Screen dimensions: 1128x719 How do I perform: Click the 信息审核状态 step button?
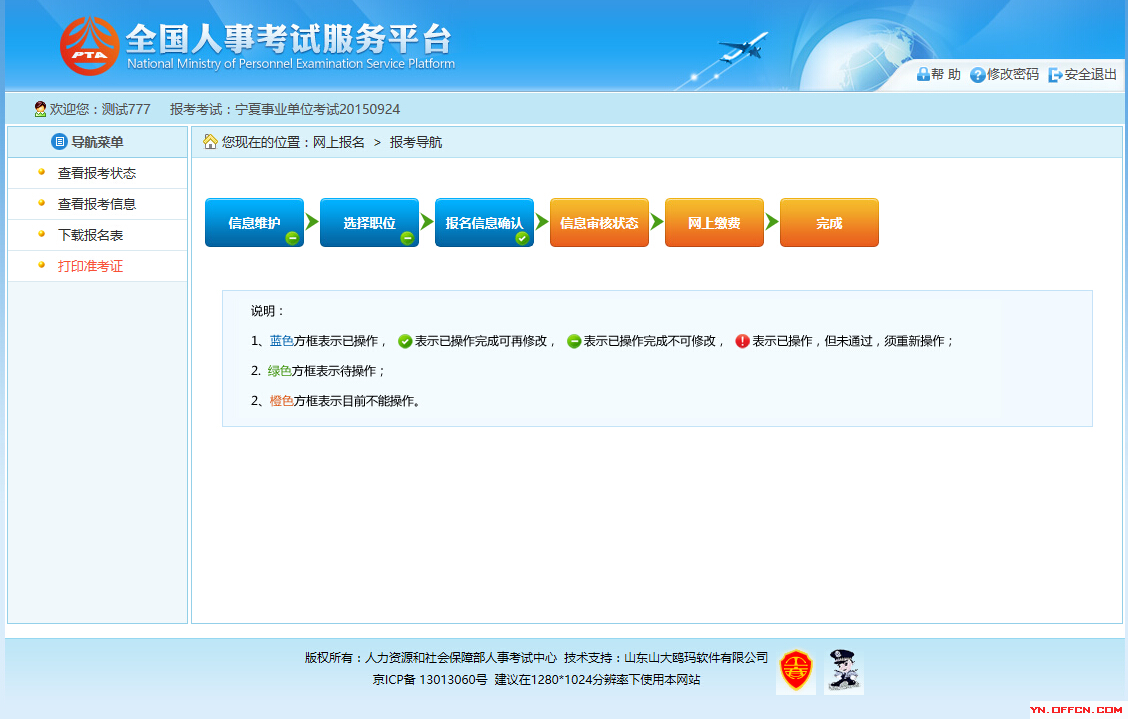click(x=599, y=222)
